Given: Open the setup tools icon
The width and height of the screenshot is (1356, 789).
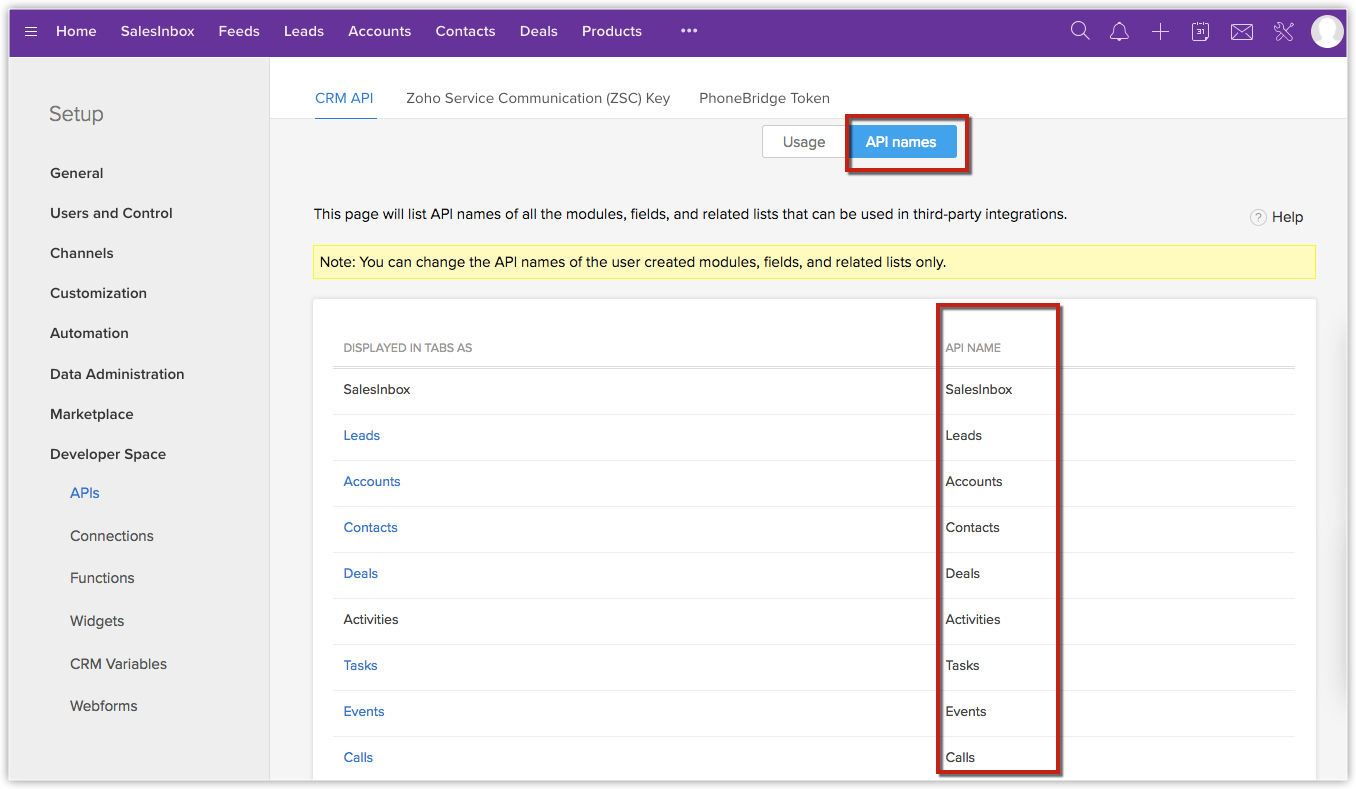Looking at the screenshot, I should tap(1284, 32).
